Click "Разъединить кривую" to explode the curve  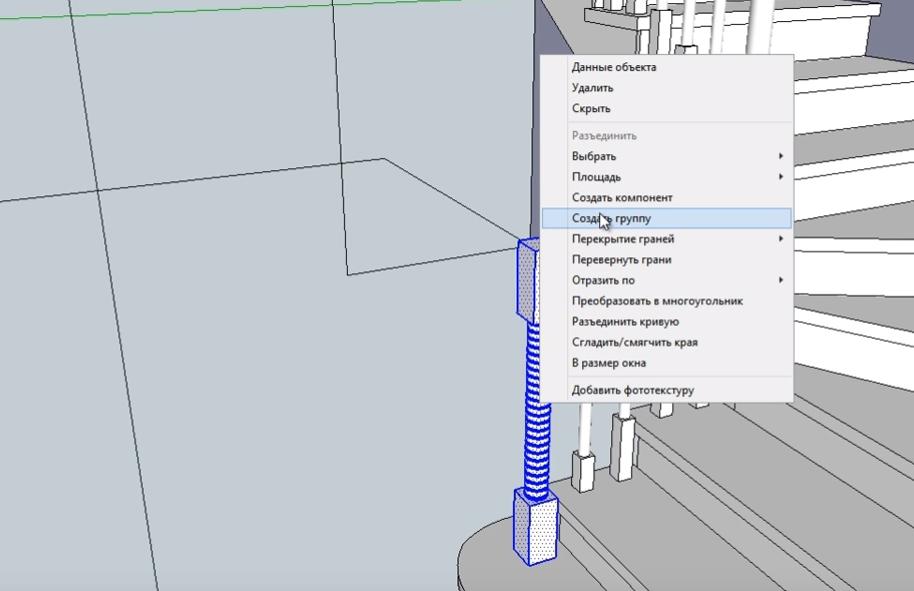click(x=625, y=321)
